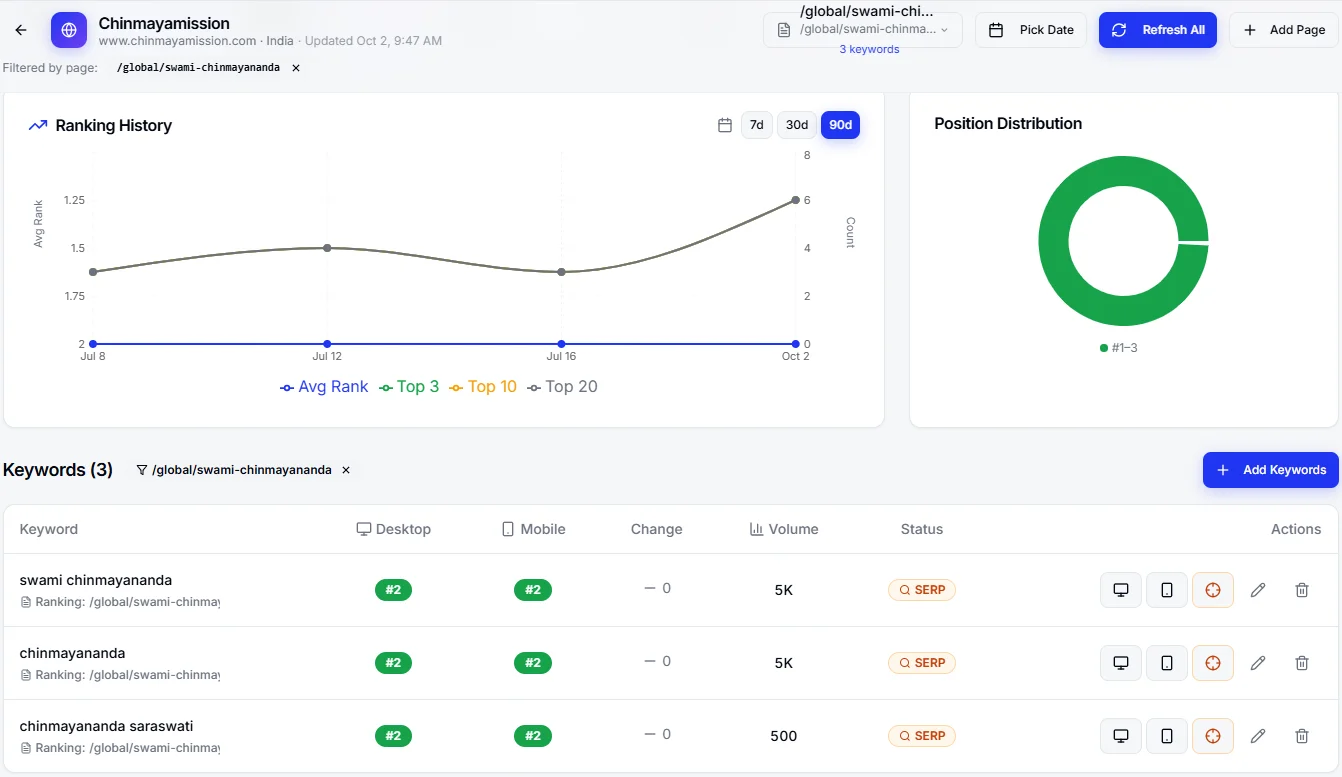Toggle Top 3 series in legend
Screen dimensions: 1342x777
click(409, 387)
